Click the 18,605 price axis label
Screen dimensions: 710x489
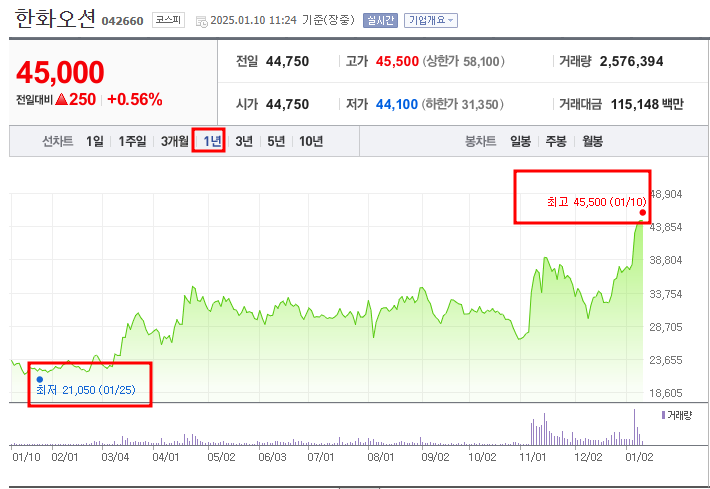click(666, 393)
